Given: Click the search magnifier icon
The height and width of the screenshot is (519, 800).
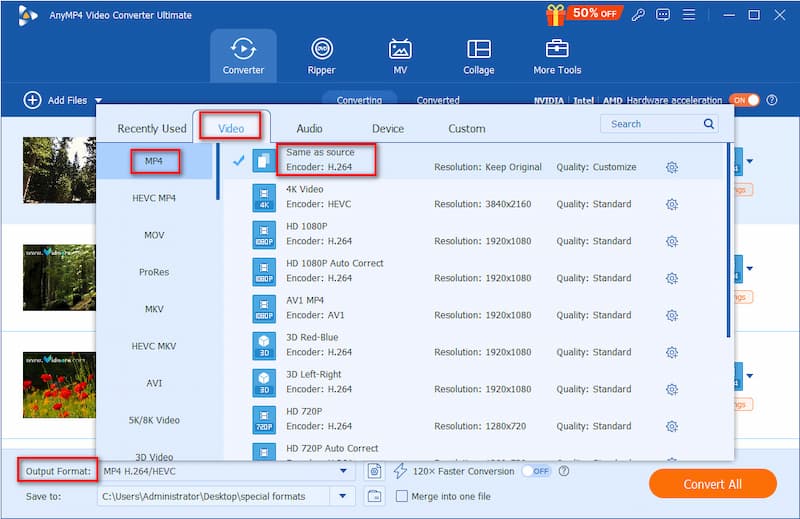Looking at the screenshot, I should [x=709, y=123].
